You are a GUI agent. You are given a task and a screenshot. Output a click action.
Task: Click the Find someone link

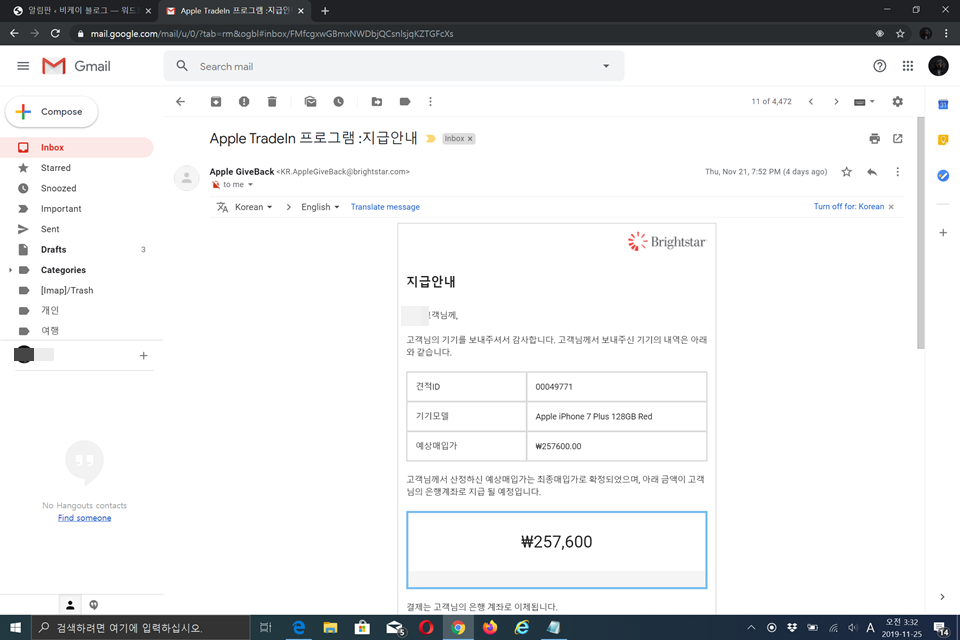click(x=84, y=518)
